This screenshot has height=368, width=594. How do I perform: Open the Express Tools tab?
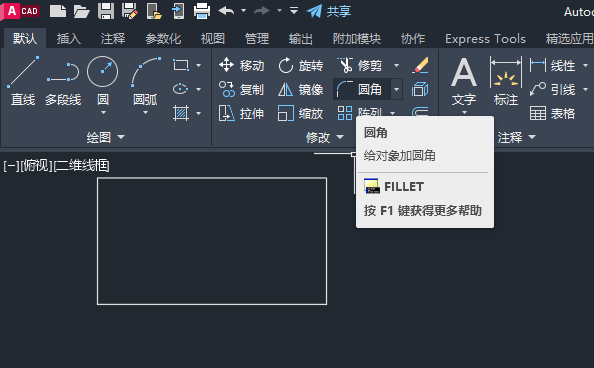485,38
